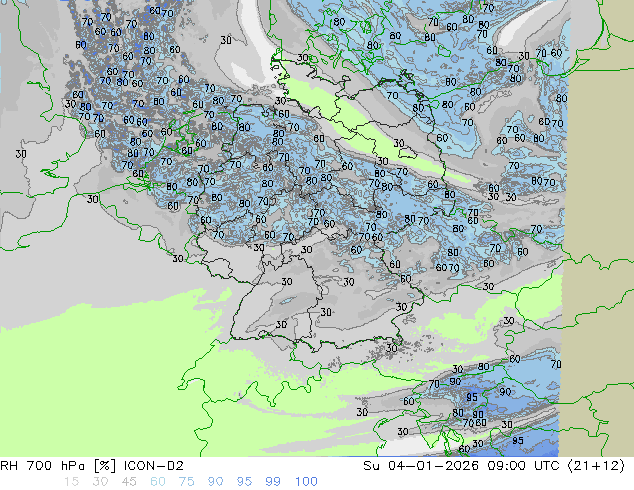Screen dimensions: 634x490
Task: Select the legend value 30 below the title
Action: click(x=100, y=482)
